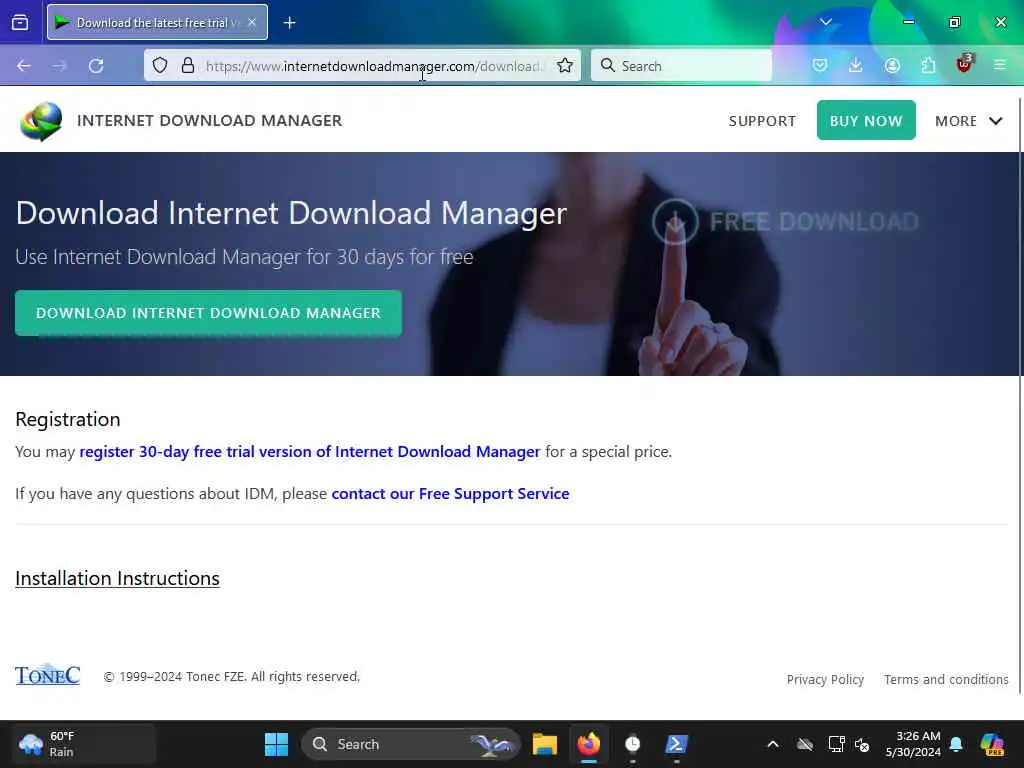
Task: Click the INTERNET DOWNLOAD MANAGER site title
Action: tap(210, 121)
